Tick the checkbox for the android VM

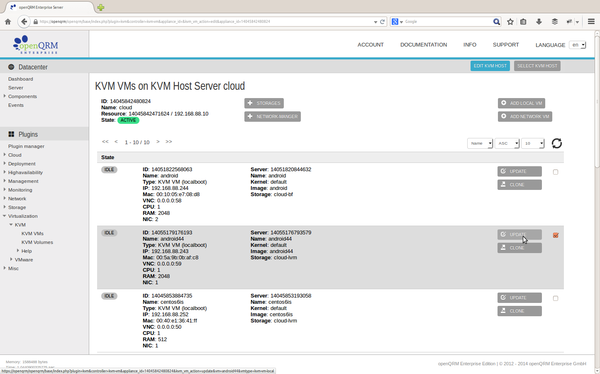pos(556,172)
